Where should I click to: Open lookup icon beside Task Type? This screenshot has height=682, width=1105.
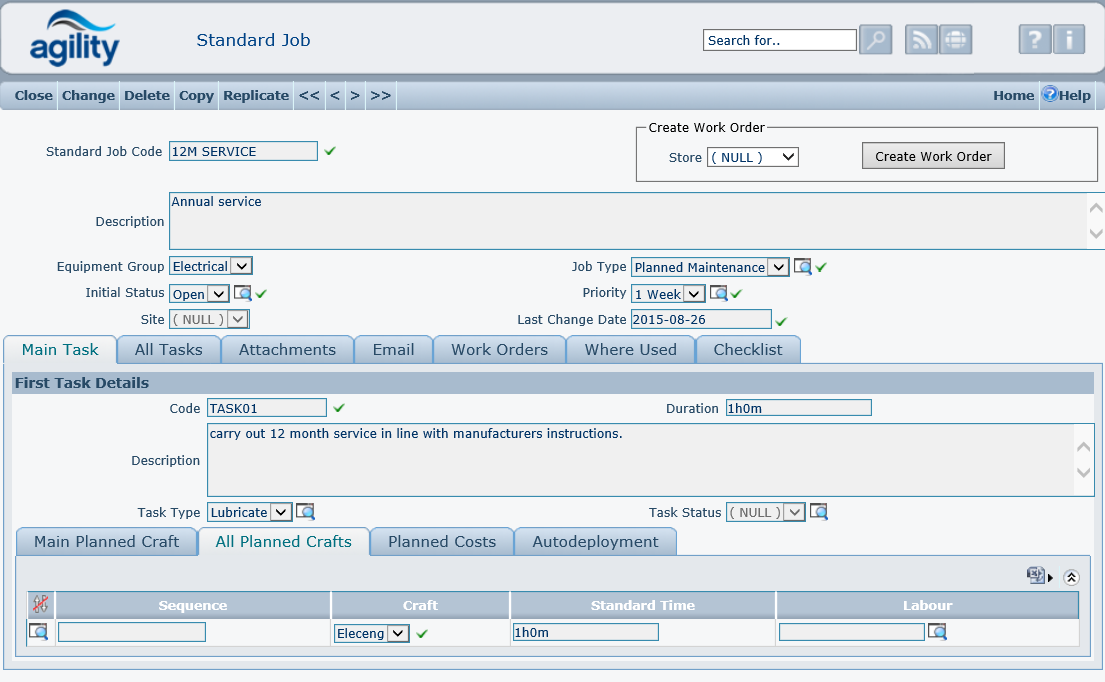pyautogui.click(x=306, y=512)
